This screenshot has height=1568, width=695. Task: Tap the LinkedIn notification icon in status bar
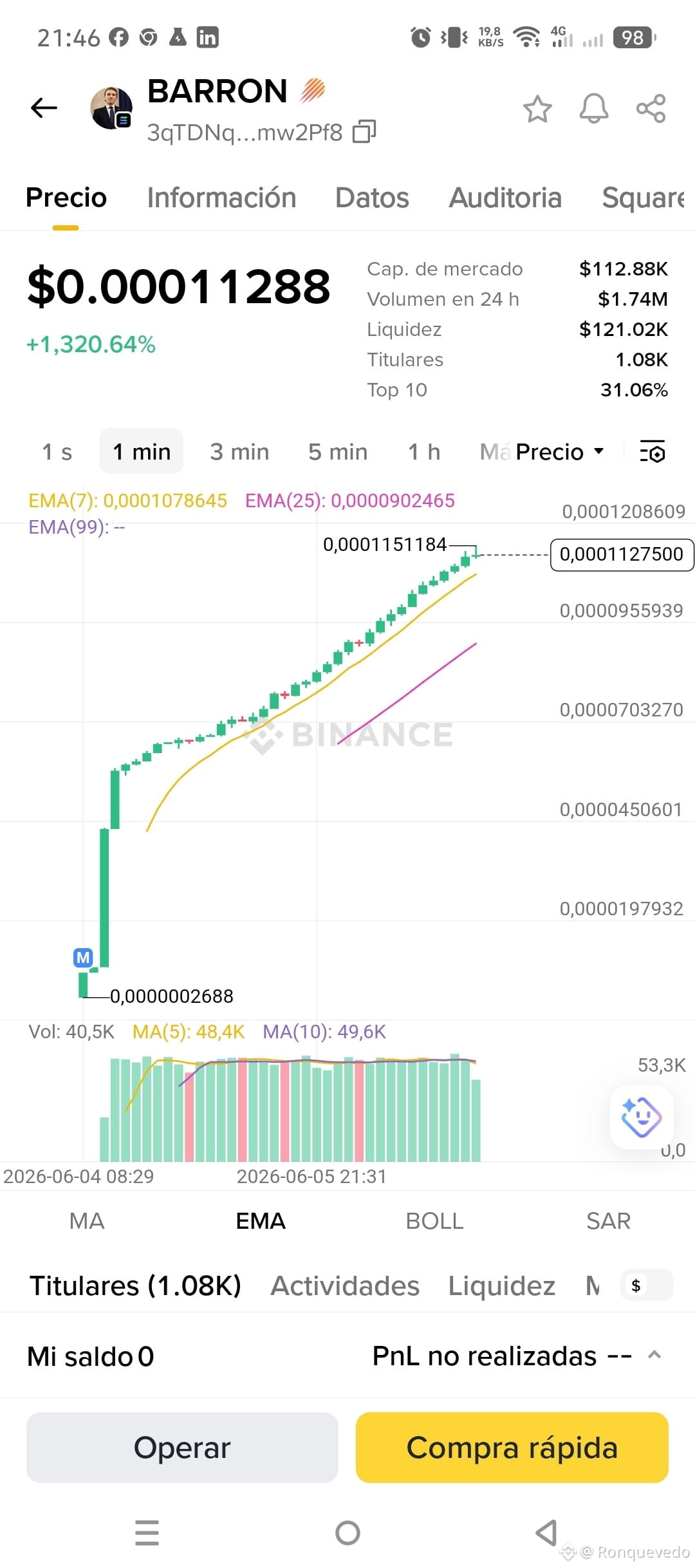[207, 37]
